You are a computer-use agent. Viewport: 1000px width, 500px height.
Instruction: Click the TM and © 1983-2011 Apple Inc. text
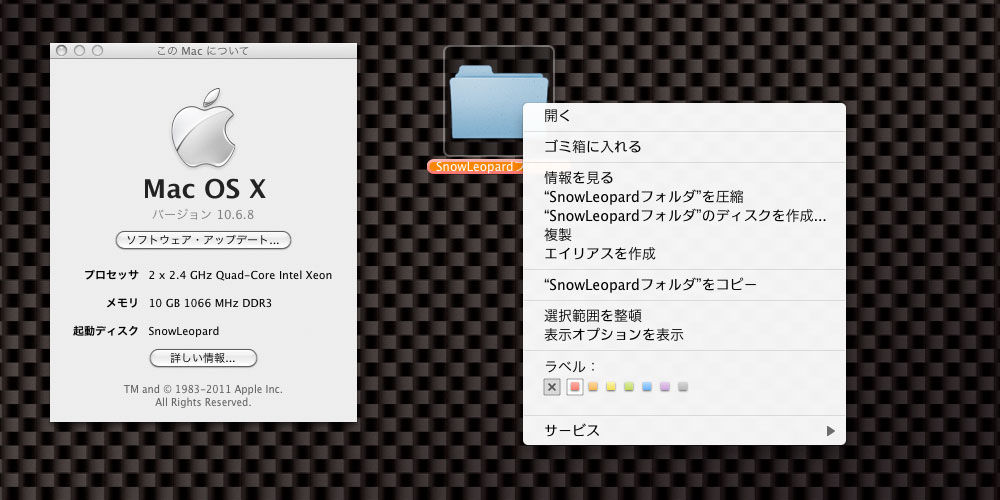[203, 390]
